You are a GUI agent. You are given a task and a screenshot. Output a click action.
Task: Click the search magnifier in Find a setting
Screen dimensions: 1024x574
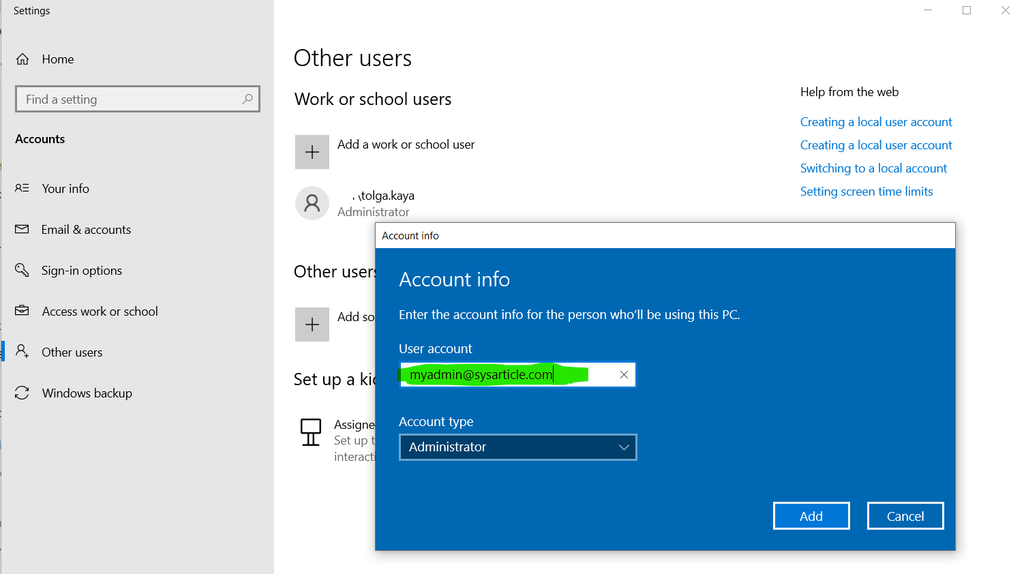point(247,99)
